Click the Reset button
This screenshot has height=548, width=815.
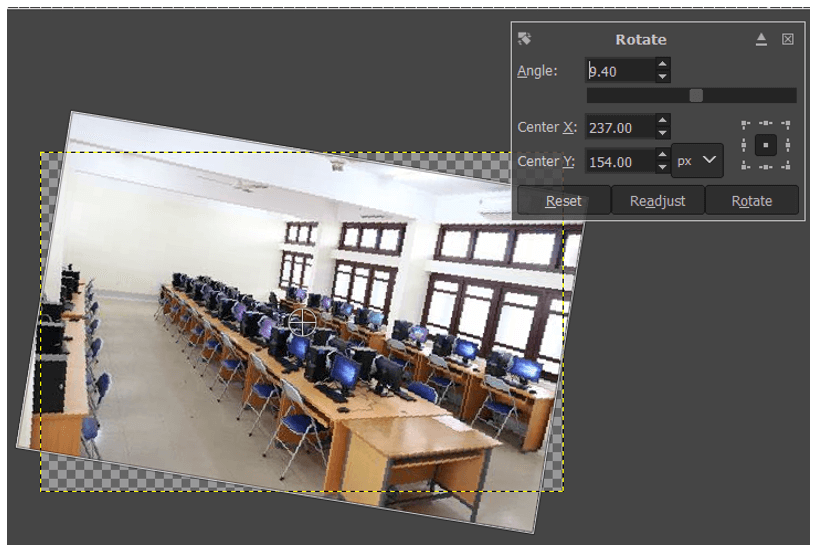563,201
